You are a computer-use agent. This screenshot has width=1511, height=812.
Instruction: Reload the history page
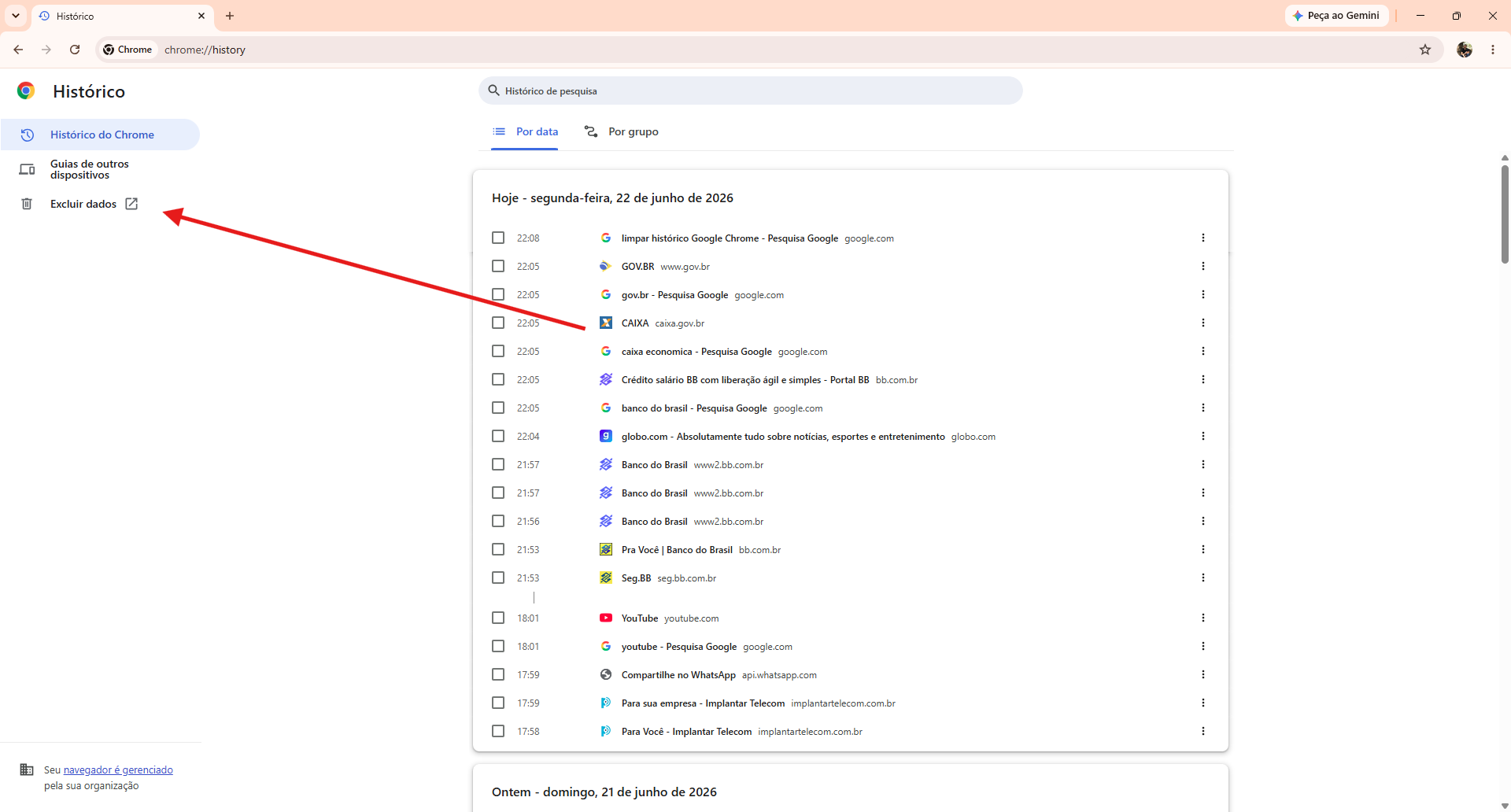pos(75,50)
